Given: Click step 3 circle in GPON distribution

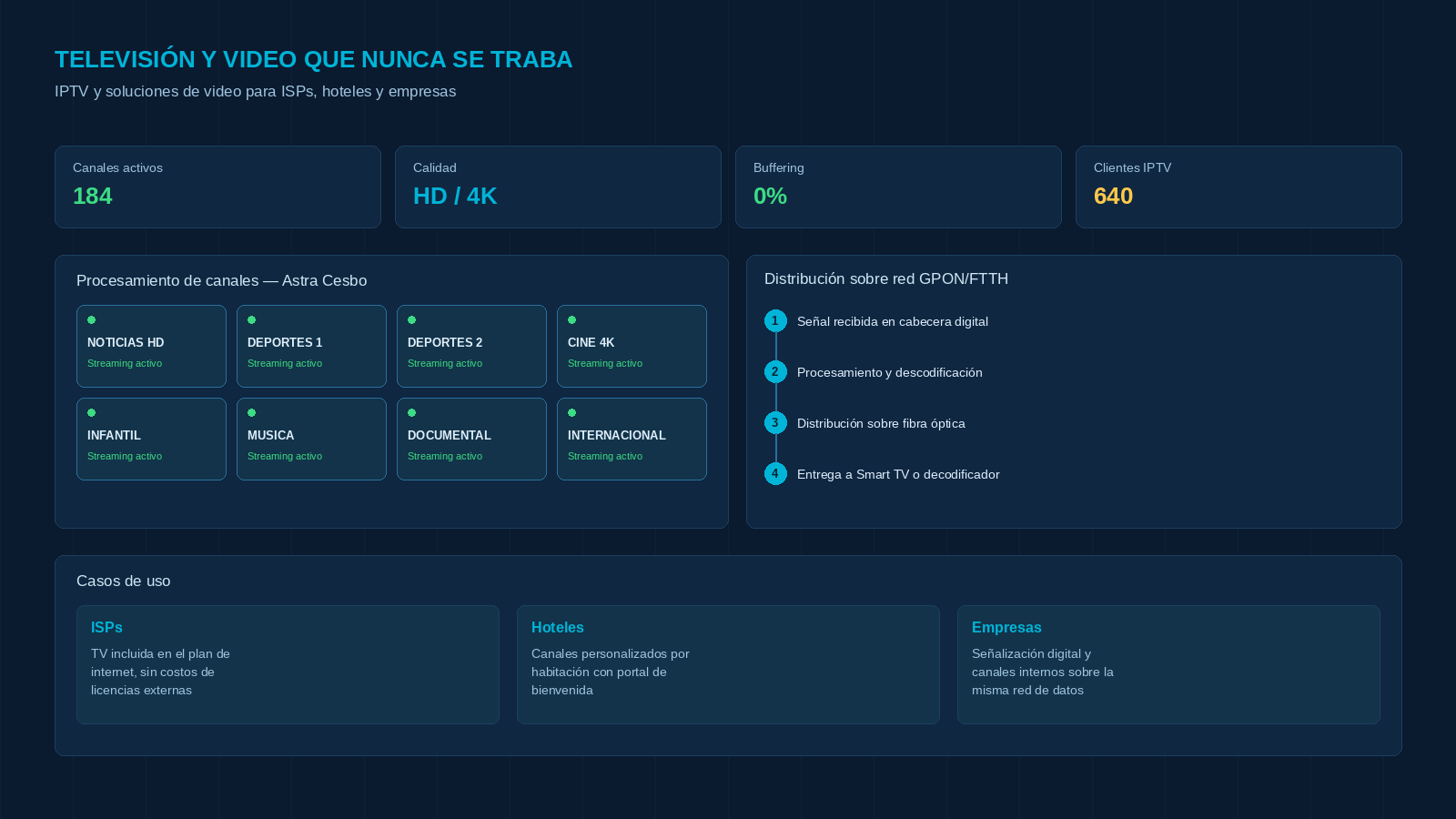Looking at the screenshot, I should pyautogui.click(x=775, y=422).
